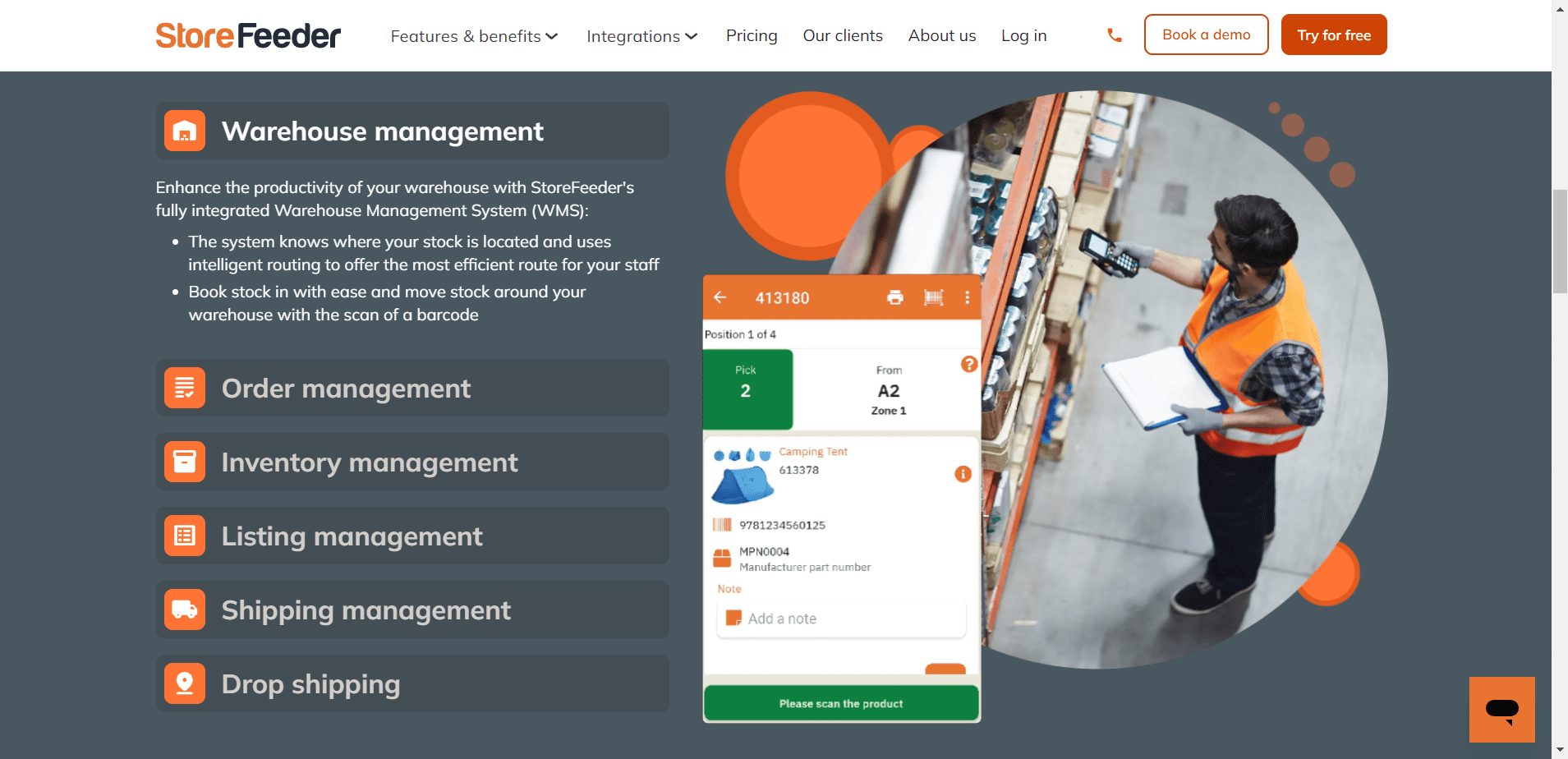
Task: Expand the Inventory management section
Action: click(412, 462)
